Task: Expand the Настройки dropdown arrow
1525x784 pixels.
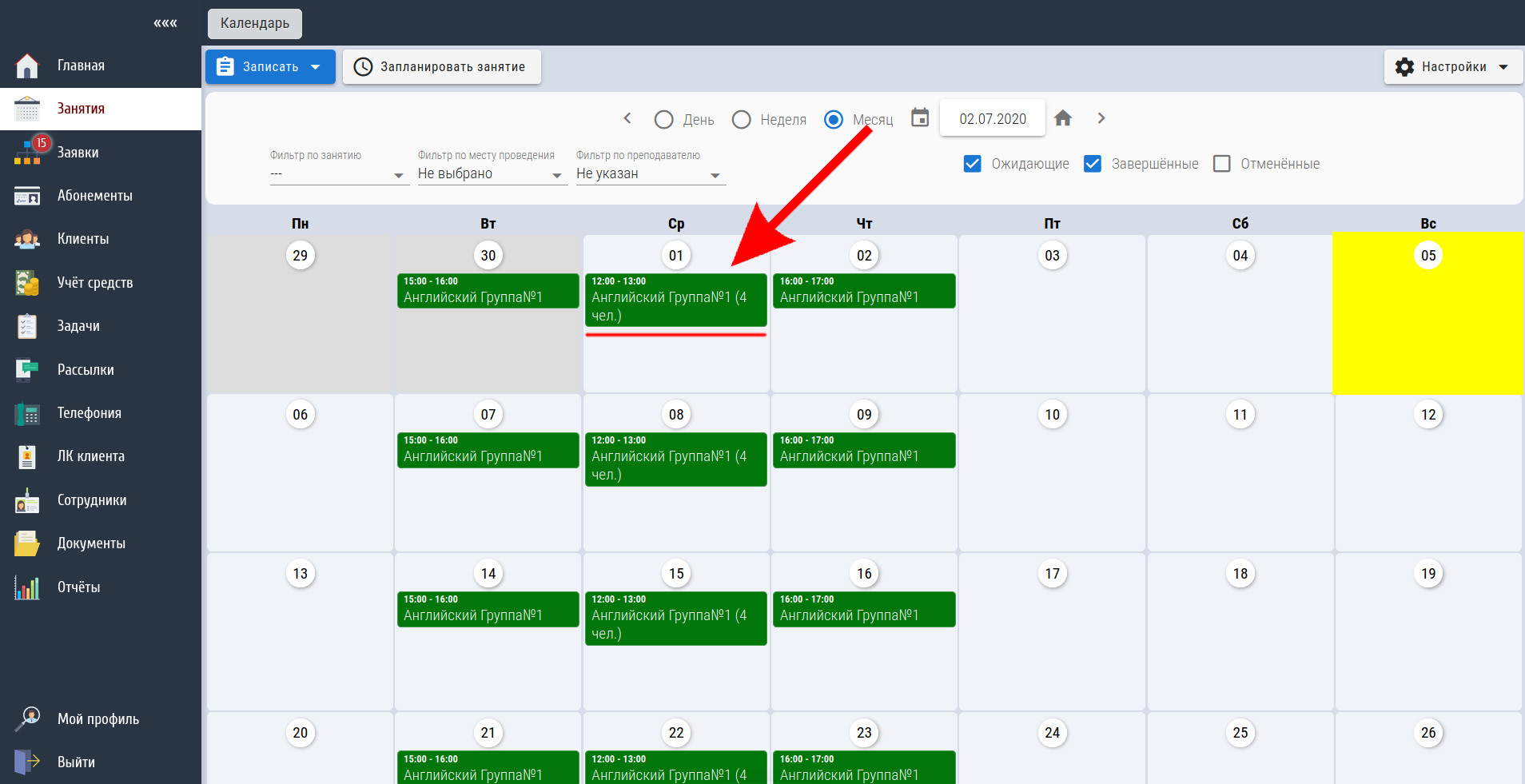Action: [1503, 67]
